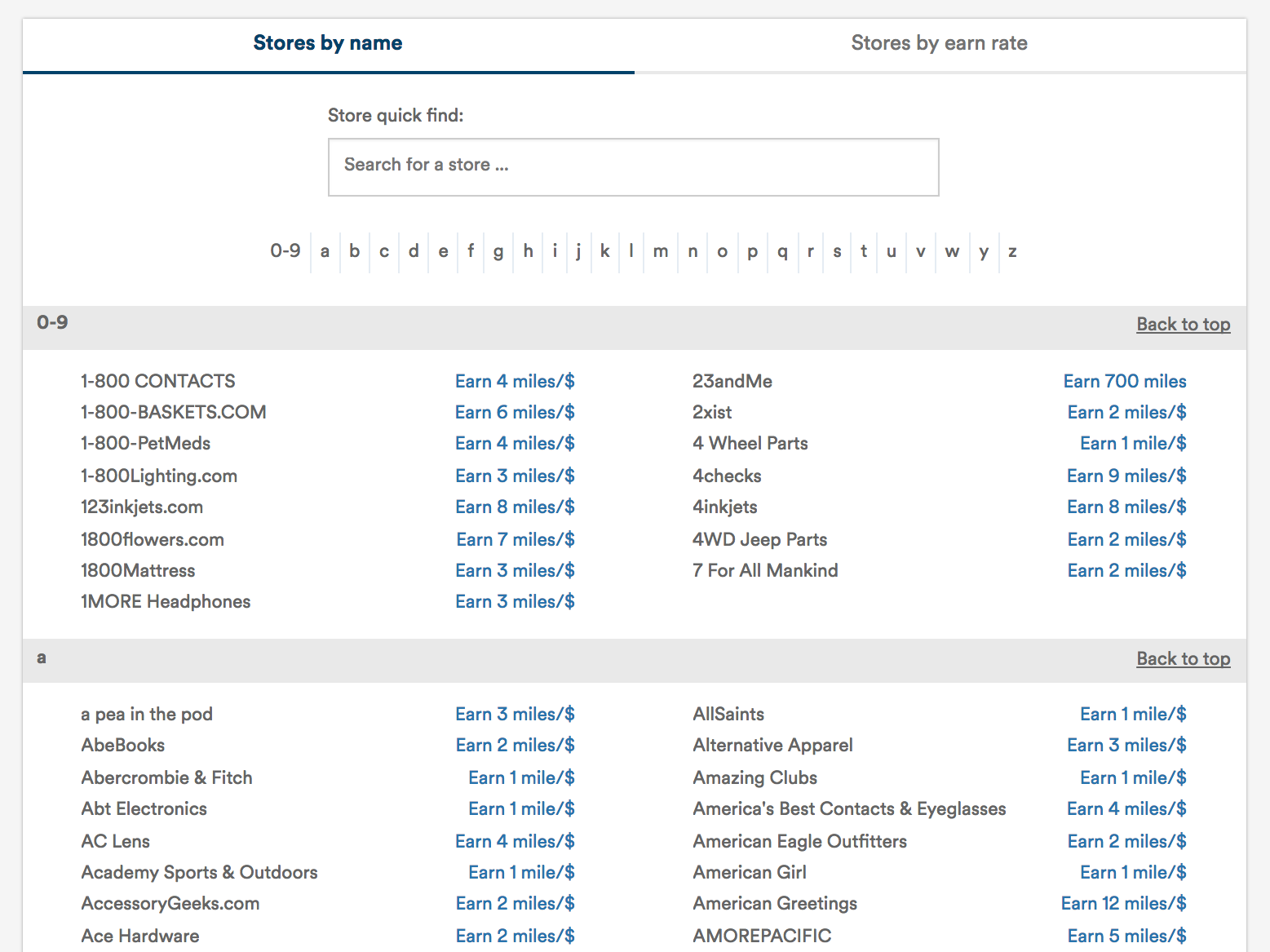Jump to letter e in alphabet index
The width and height of the screenshot is (1270, 952).
(x=443, y=251)
